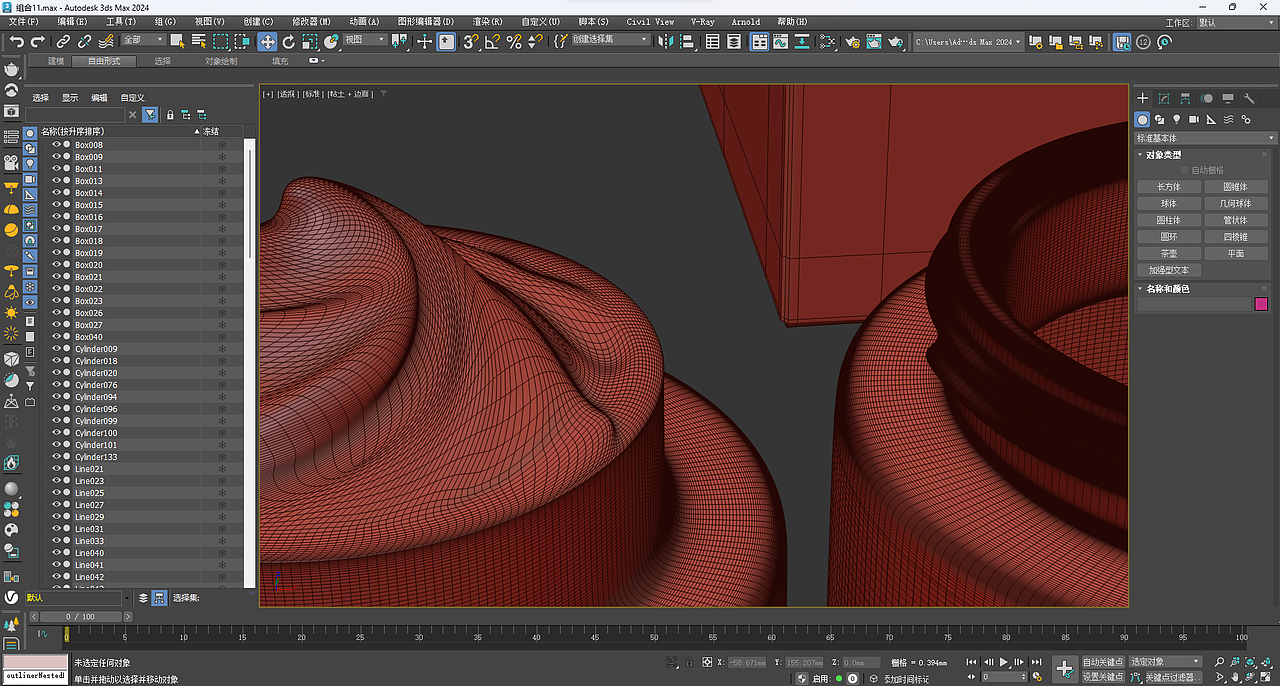Go to the end frame button
Image resolution: width=1280 pixels, height=686 pixels.
[x=1037, y=661]
